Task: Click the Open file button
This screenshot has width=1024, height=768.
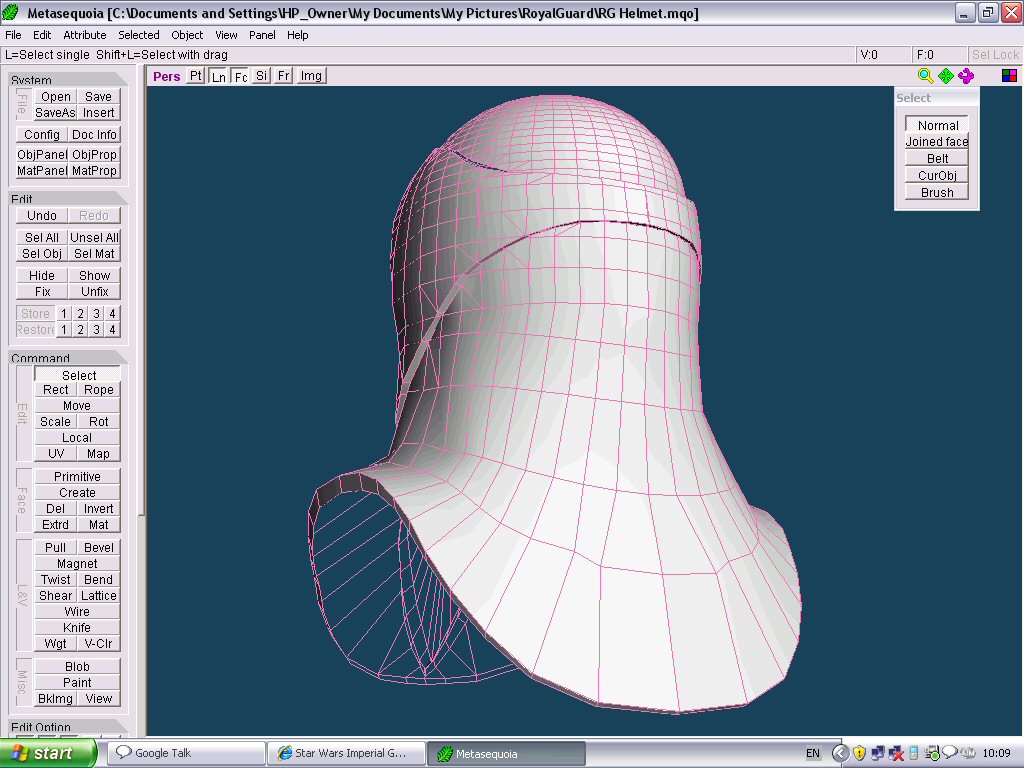Action: 56,97
